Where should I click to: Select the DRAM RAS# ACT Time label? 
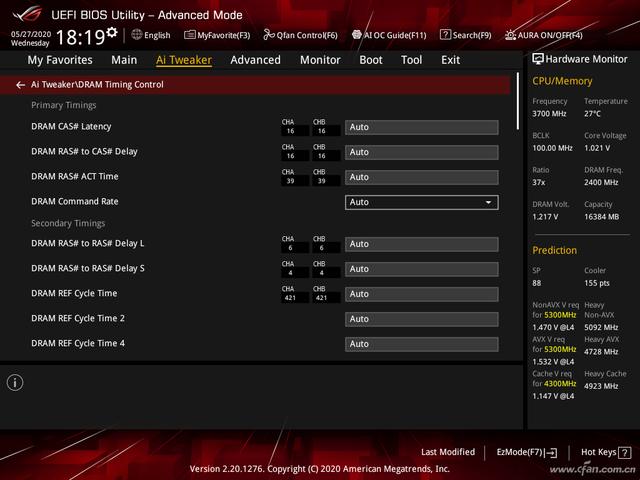pos(75,176)
